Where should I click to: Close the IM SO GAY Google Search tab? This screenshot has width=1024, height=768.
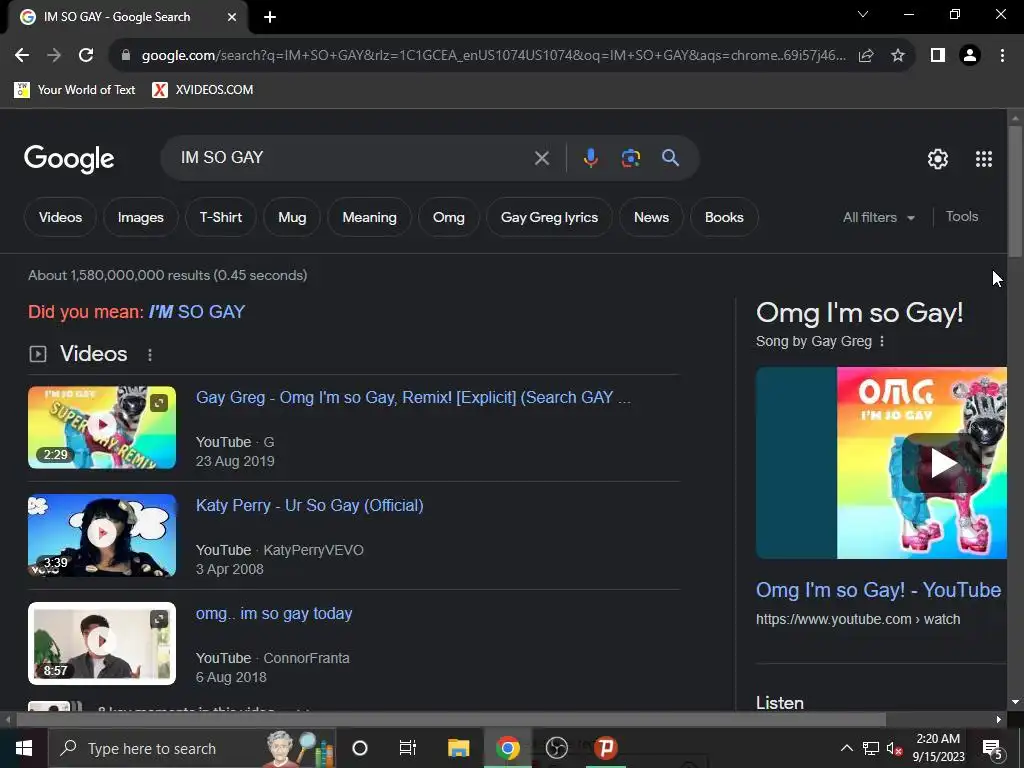coord(232,18)
